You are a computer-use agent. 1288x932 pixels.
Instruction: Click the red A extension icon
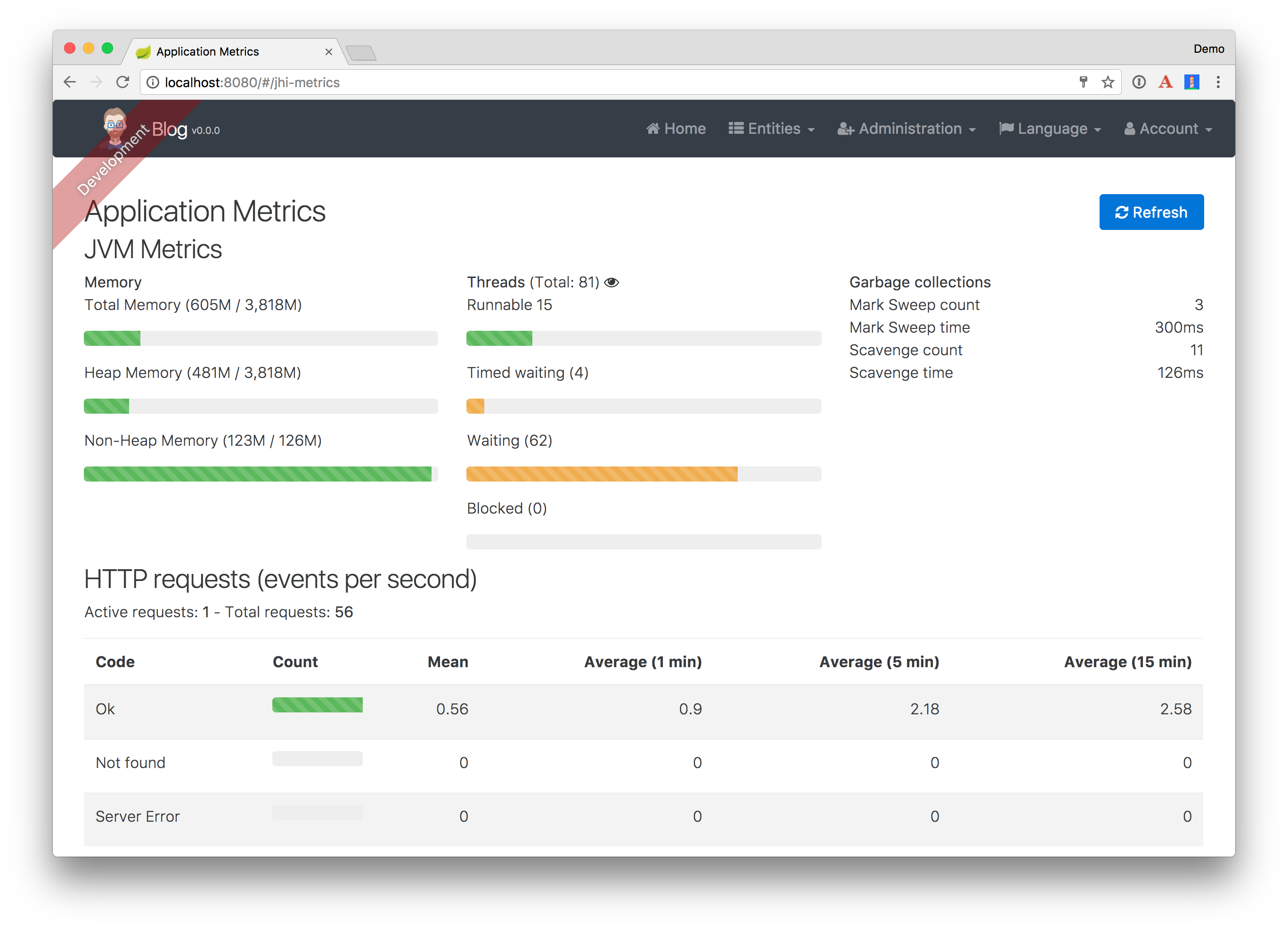pos(1166,82)
